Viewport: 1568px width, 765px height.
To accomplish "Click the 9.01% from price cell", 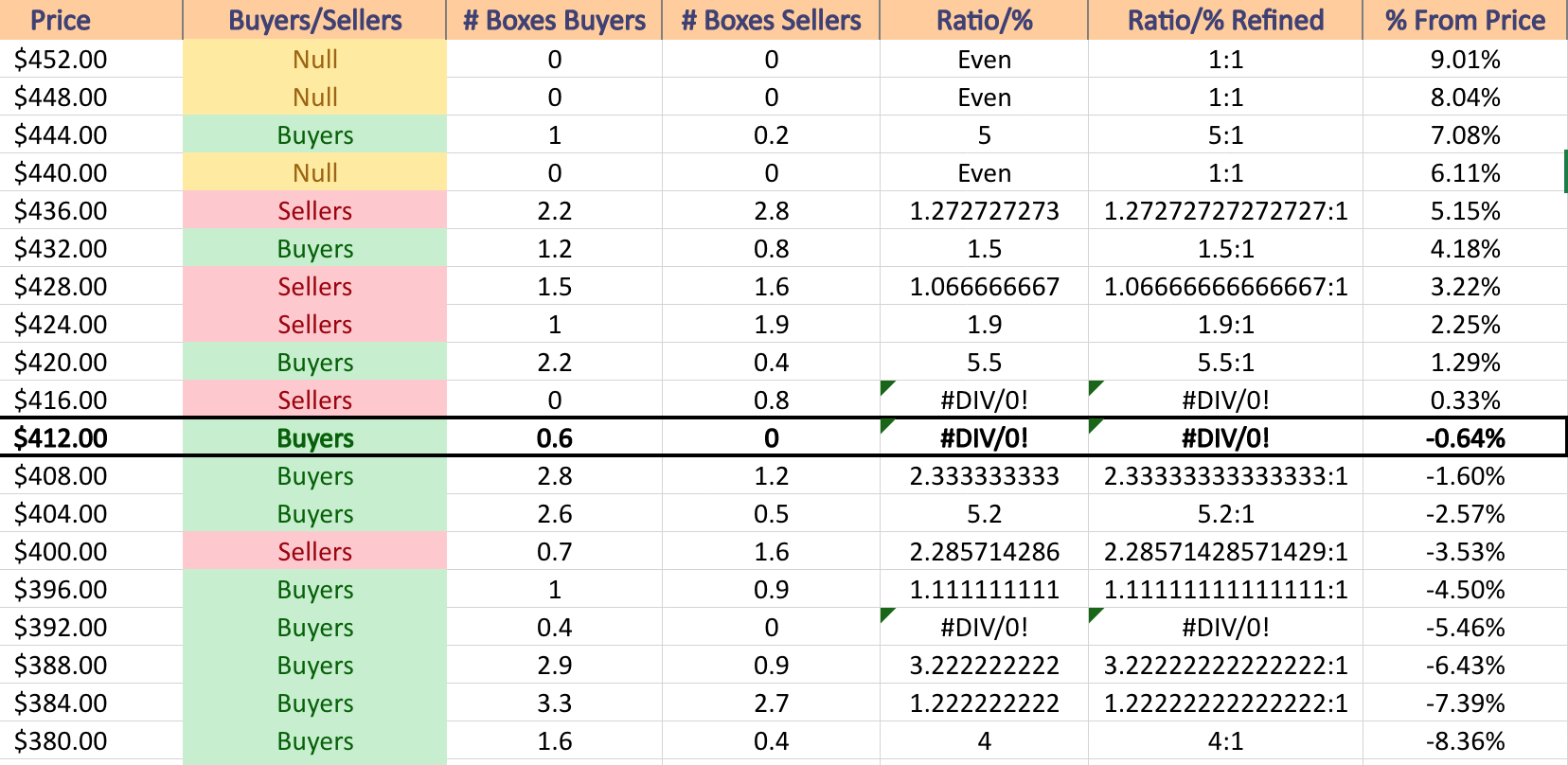I will tap(1465, 59).
